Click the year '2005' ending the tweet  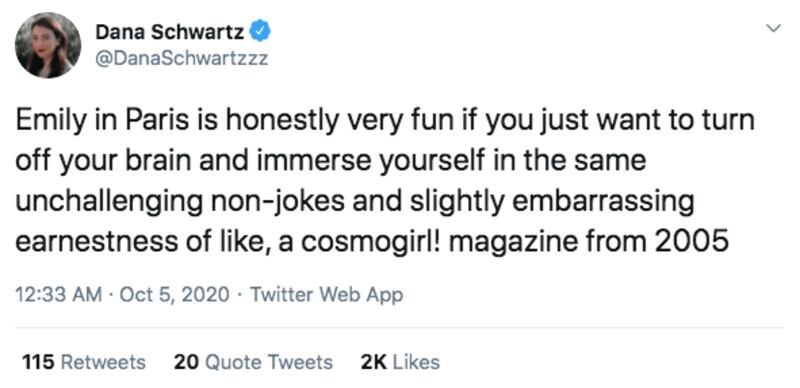click(x=691, y=241)
